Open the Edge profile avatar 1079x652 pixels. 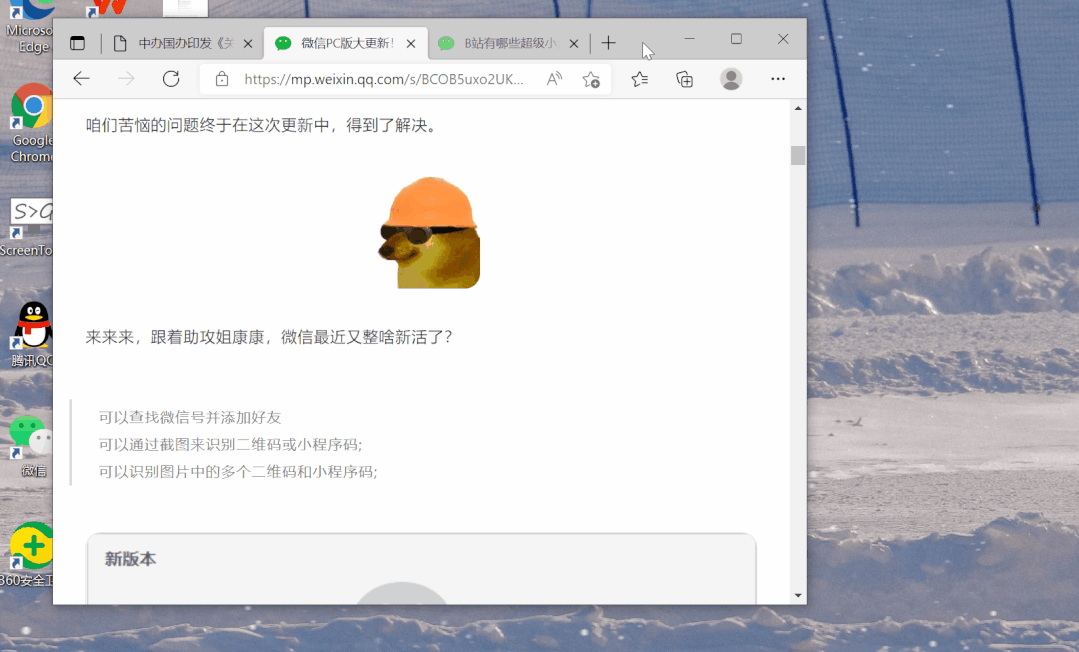[731, 79]
